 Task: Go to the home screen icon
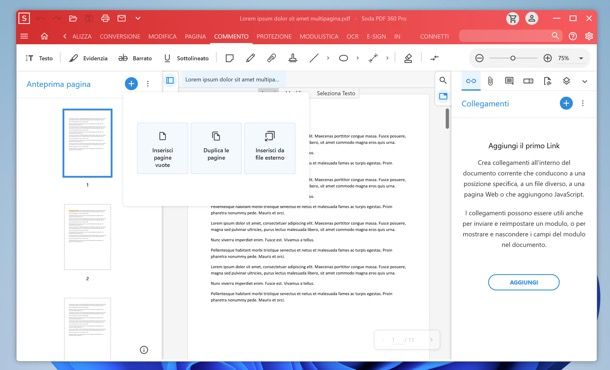pos(44,36)
